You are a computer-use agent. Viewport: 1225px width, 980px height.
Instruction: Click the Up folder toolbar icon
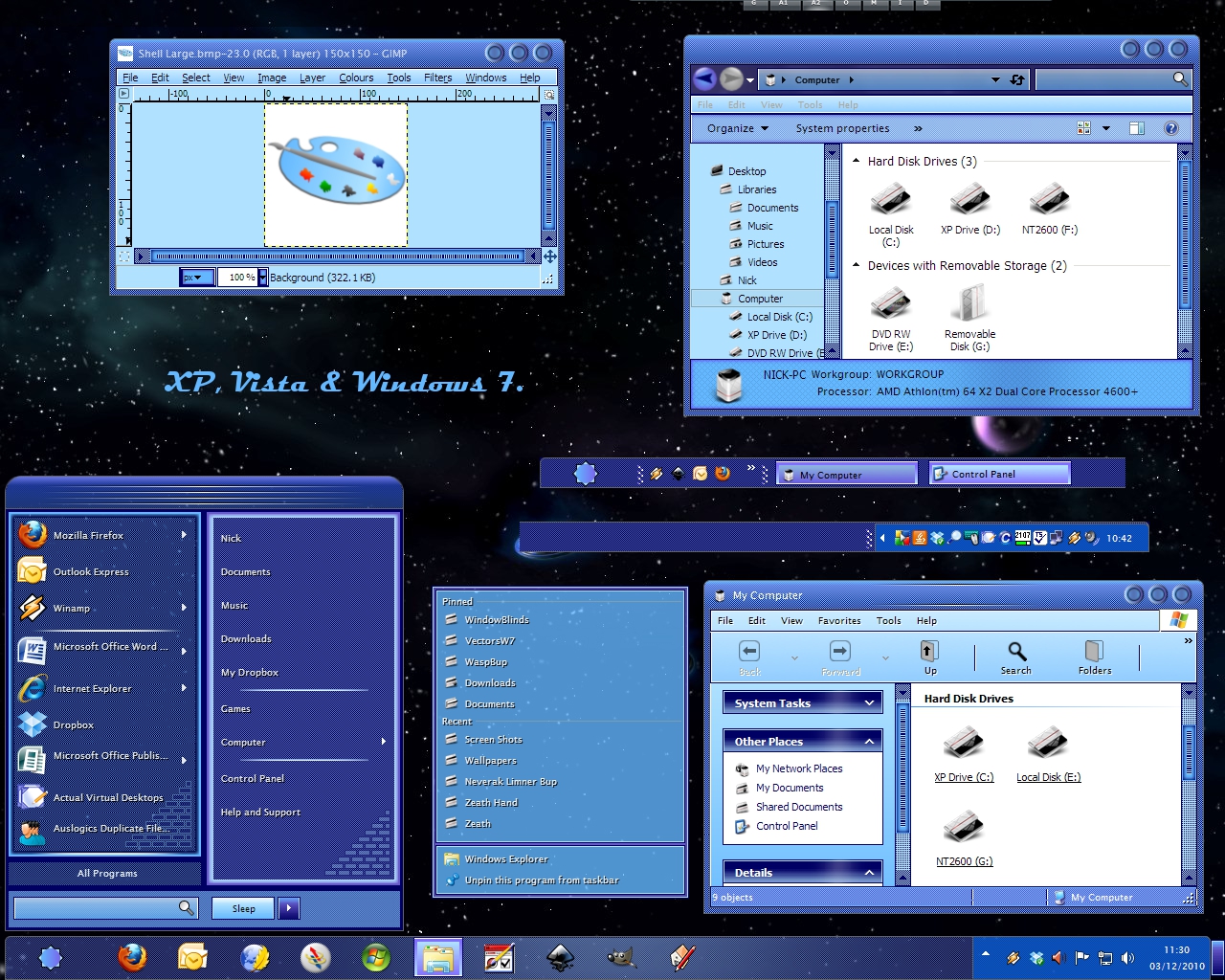click(929, 658)
